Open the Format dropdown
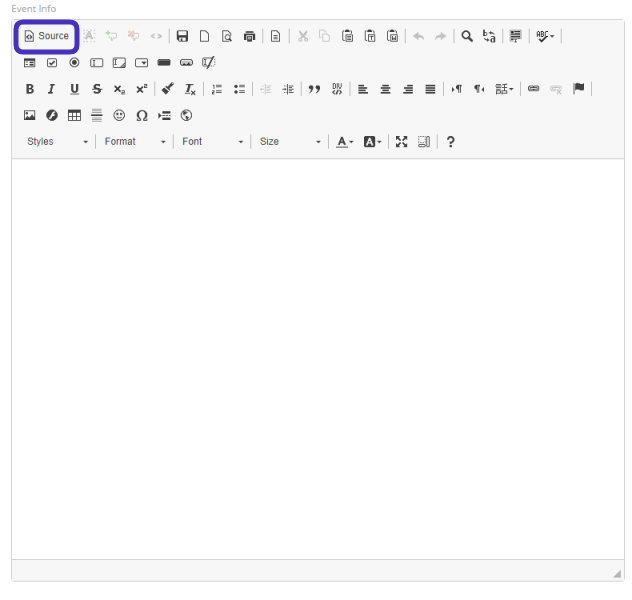The width and height of the screenshot is (632, 600). (135, 142)
